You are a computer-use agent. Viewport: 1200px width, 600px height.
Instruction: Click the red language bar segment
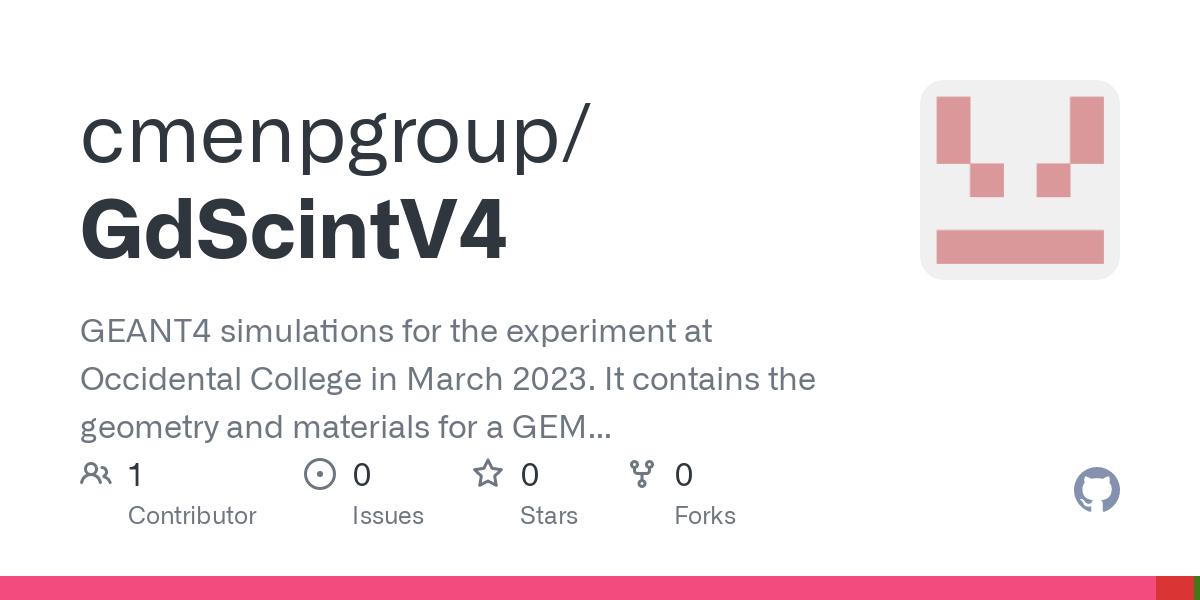pyautogui.click(x=1175, y=588)
